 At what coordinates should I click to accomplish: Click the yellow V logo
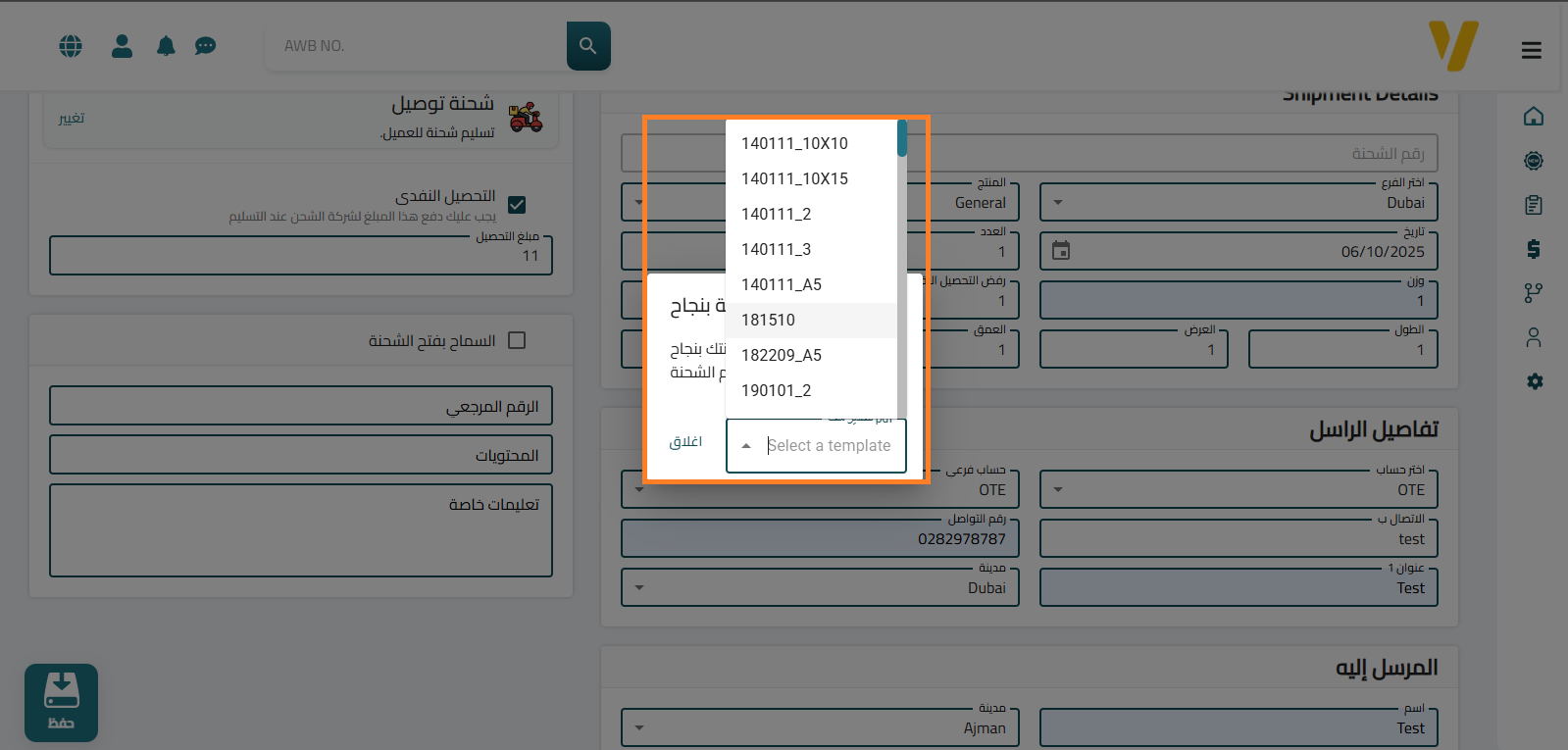click(1453, 46)
